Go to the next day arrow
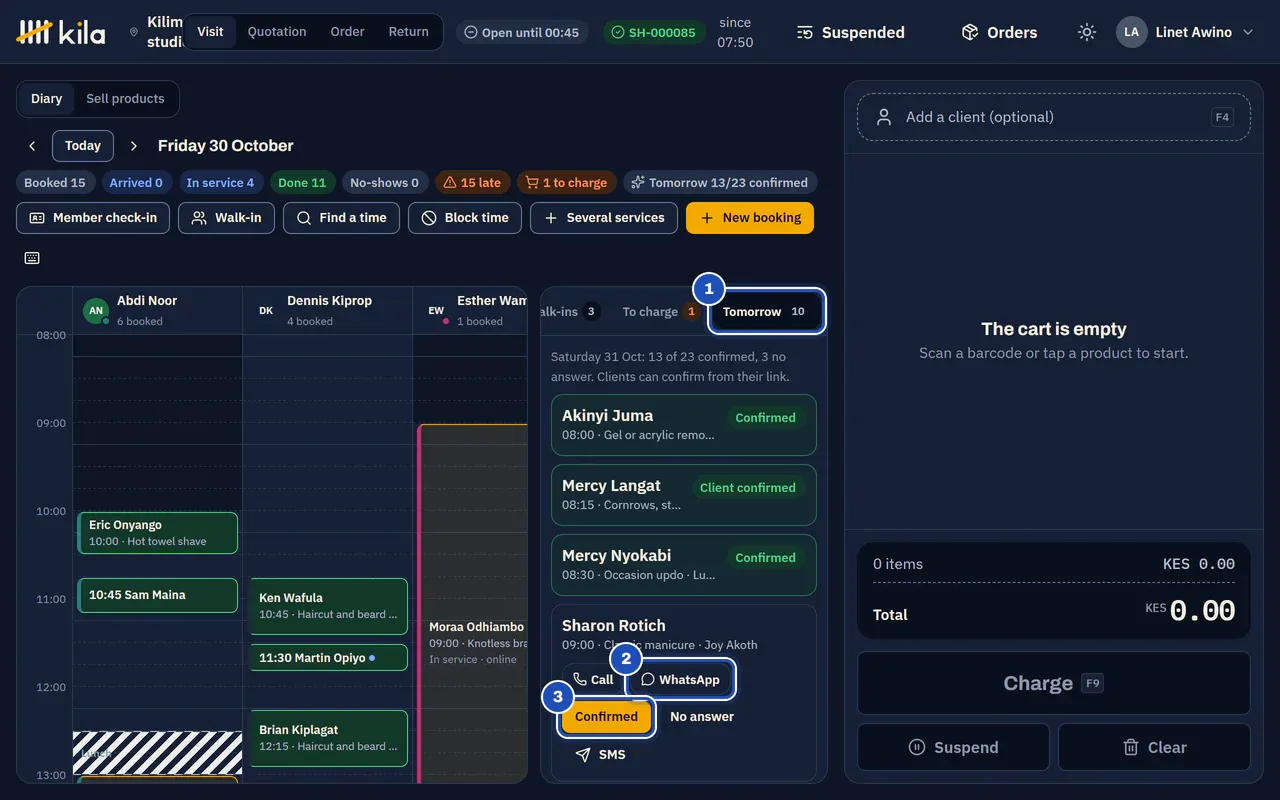This screenshot has width=1280, height=800. [134, 146]
